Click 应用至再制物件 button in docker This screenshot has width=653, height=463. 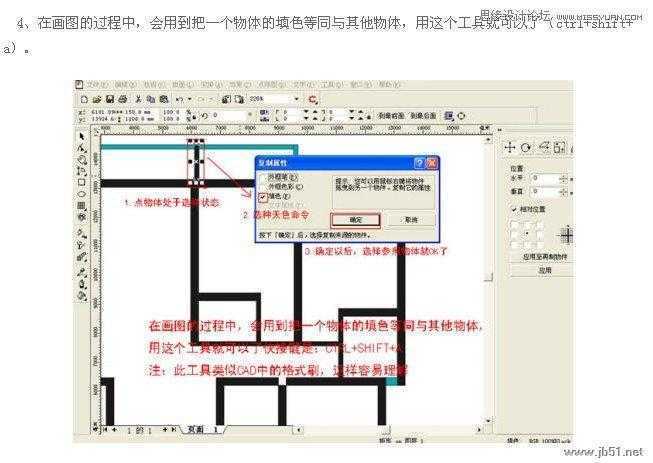(x=544, y=257)
